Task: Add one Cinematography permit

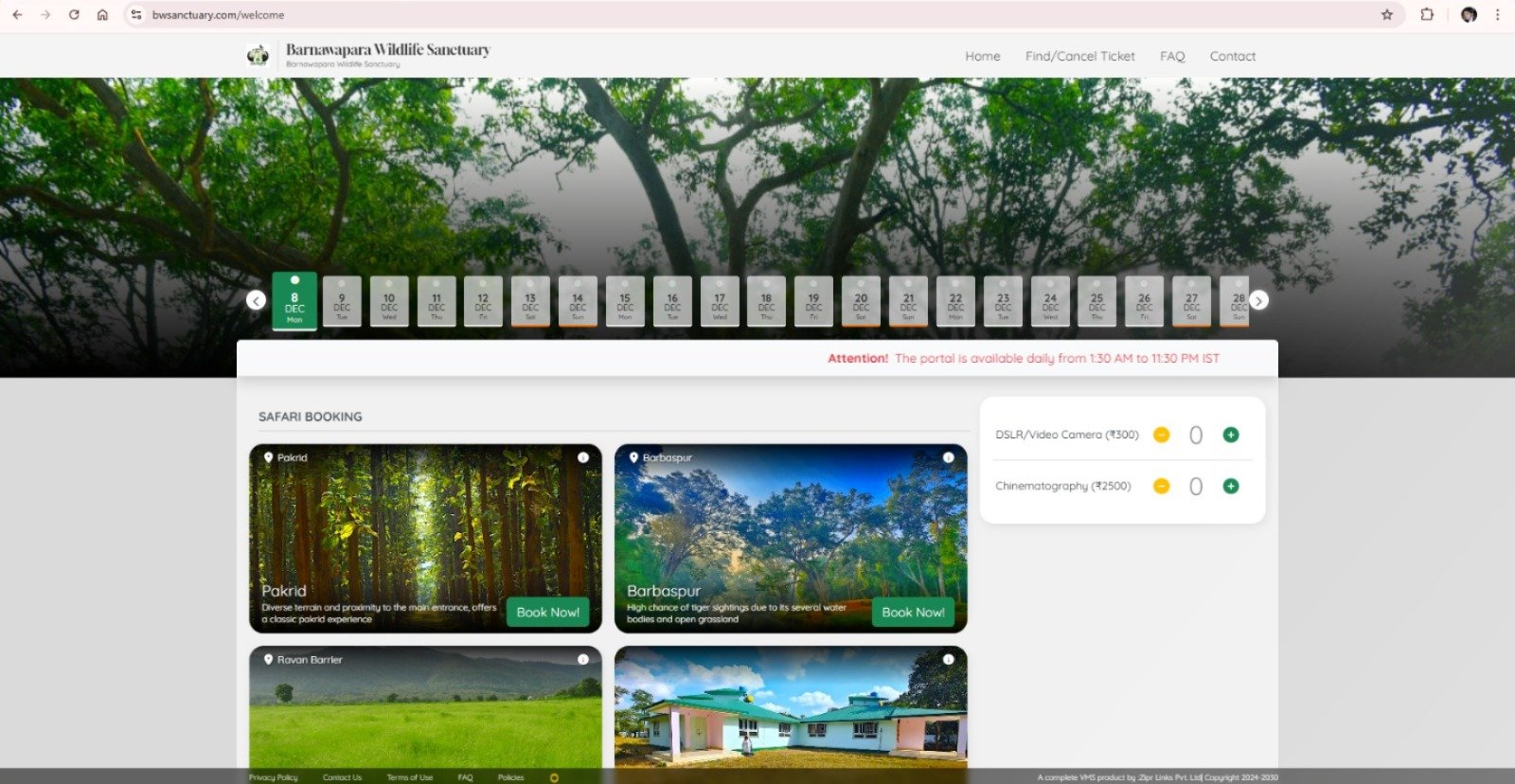Action: (1231, 486)
